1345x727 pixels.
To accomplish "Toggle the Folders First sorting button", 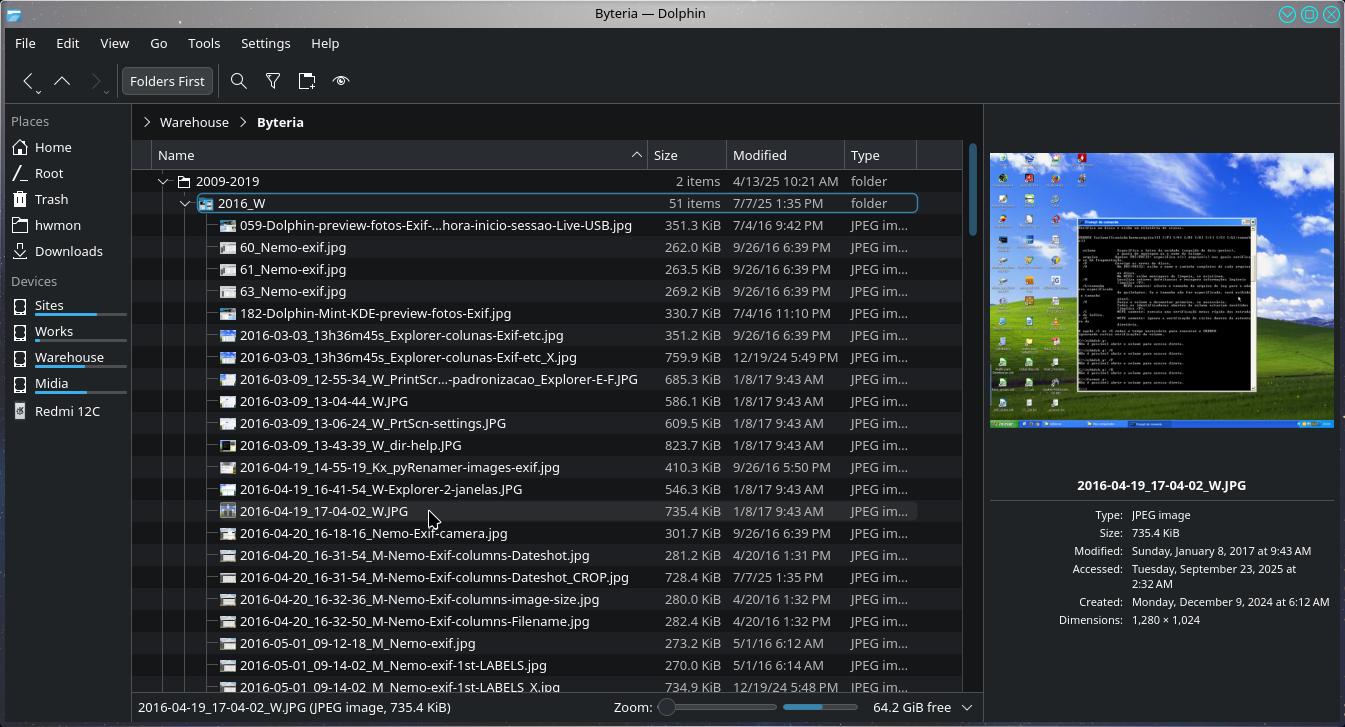I will [x=167, y=81].
